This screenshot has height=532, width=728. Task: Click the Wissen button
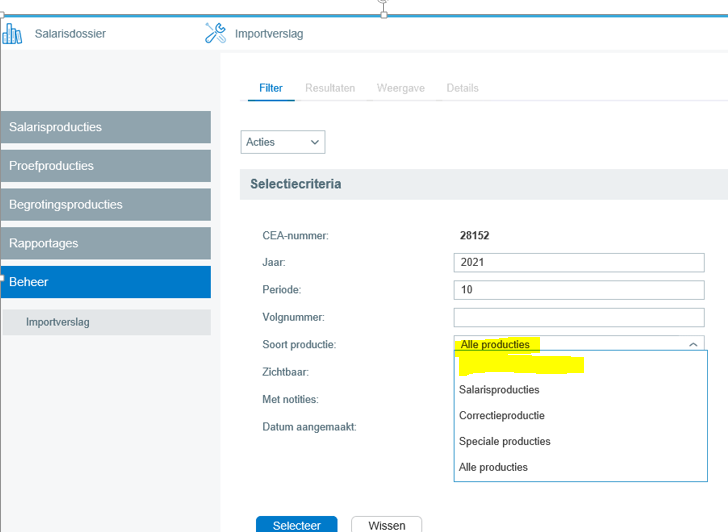coord(387,525)
